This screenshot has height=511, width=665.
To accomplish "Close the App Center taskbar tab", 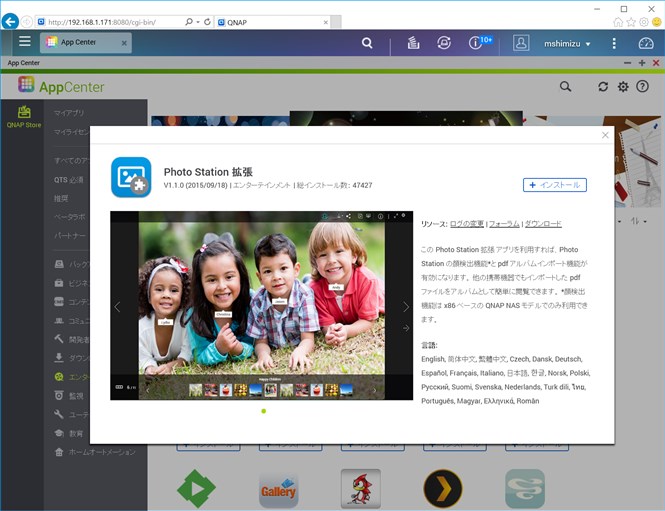I will point(124,43).
